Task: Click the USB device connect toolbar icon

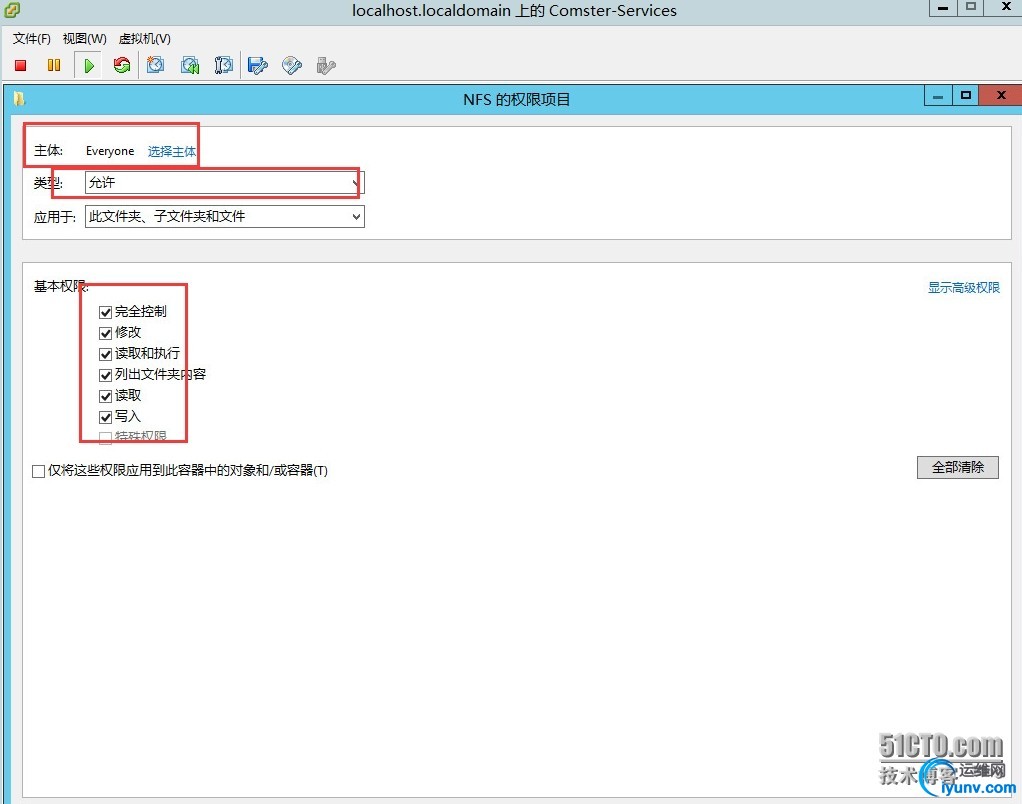Action: pyautogui.click(x=326, y=65)
